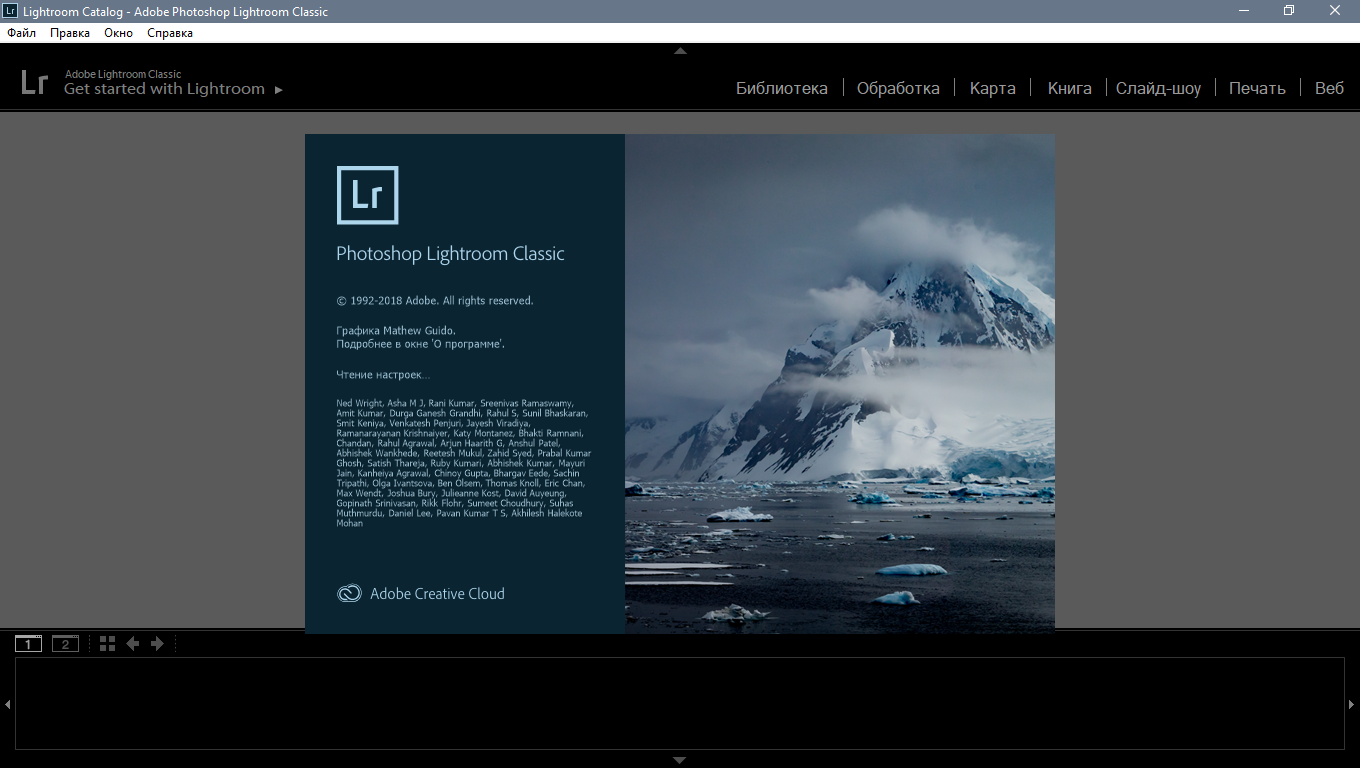This screenshot has height=768, width=1360.
Task: Open the Веб module
Action: click(1329, 88)
